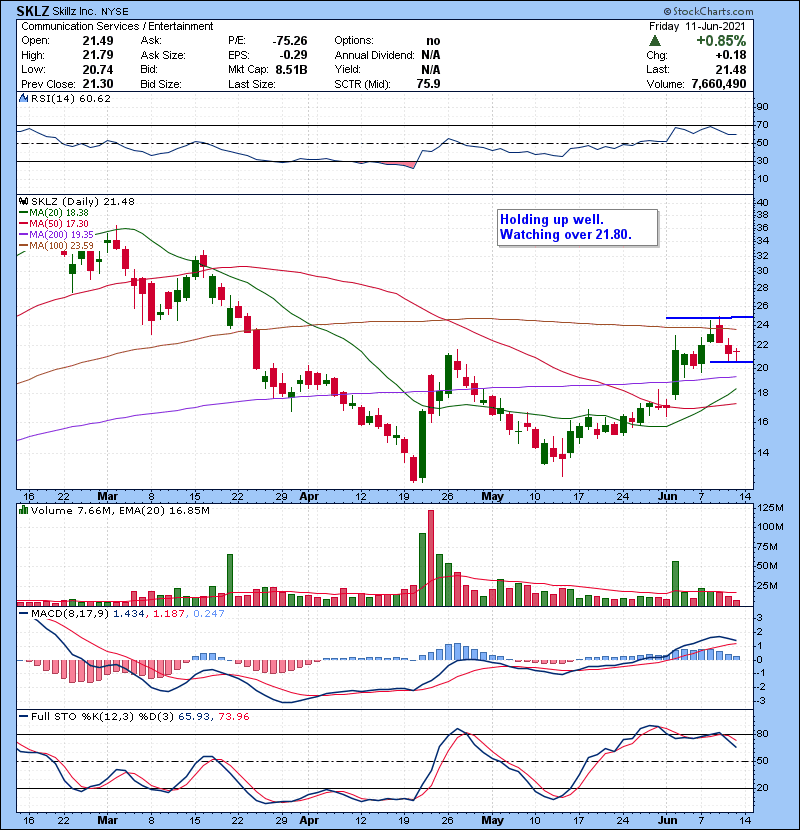Click the 40 label on price axis

coord(762,202)
